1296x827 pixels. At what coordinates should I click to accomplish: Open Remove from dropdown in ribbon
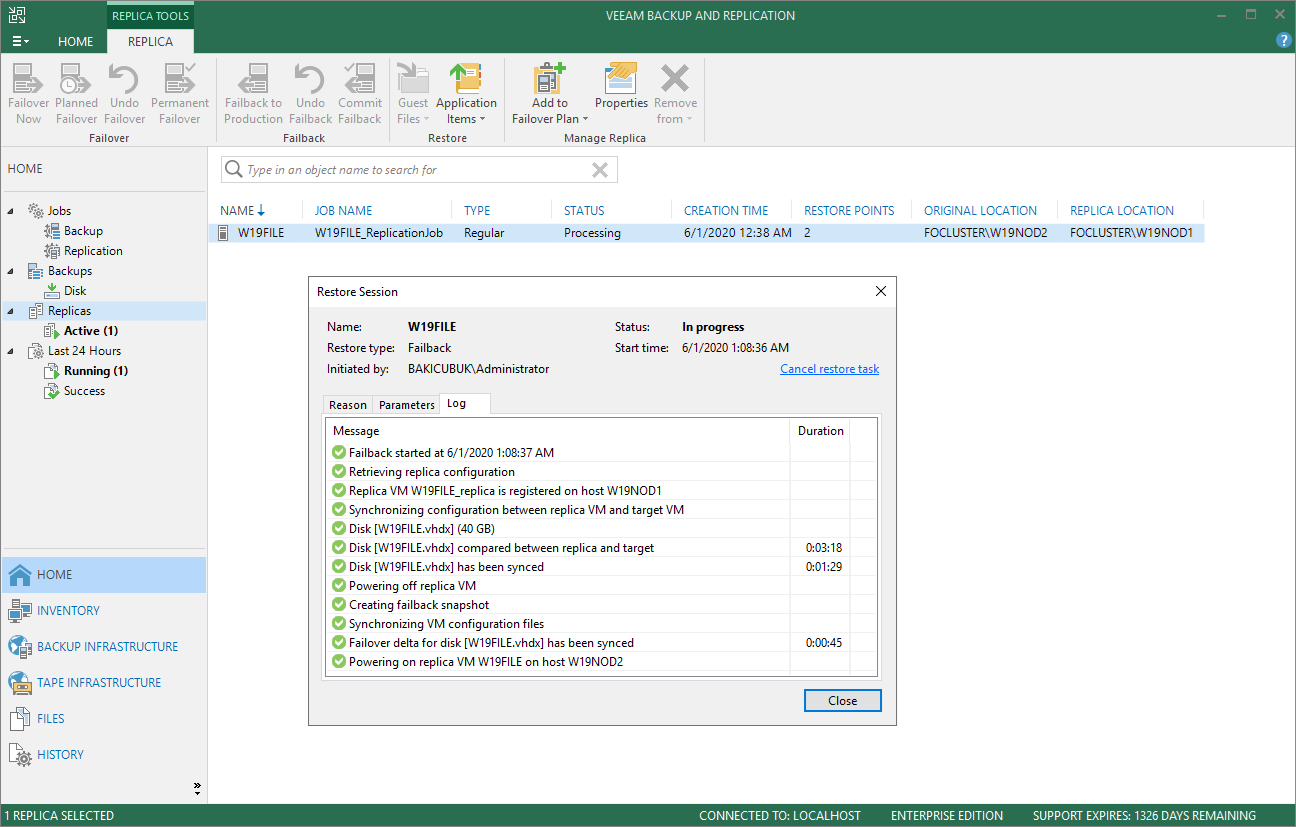676,93
